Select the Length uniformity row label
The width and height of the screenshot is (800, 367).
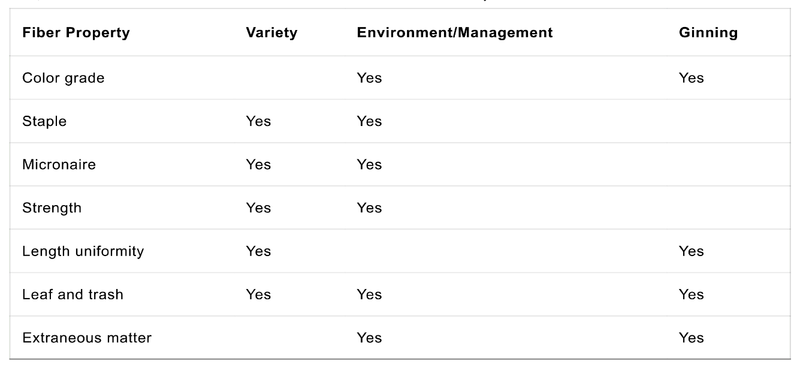83,251
